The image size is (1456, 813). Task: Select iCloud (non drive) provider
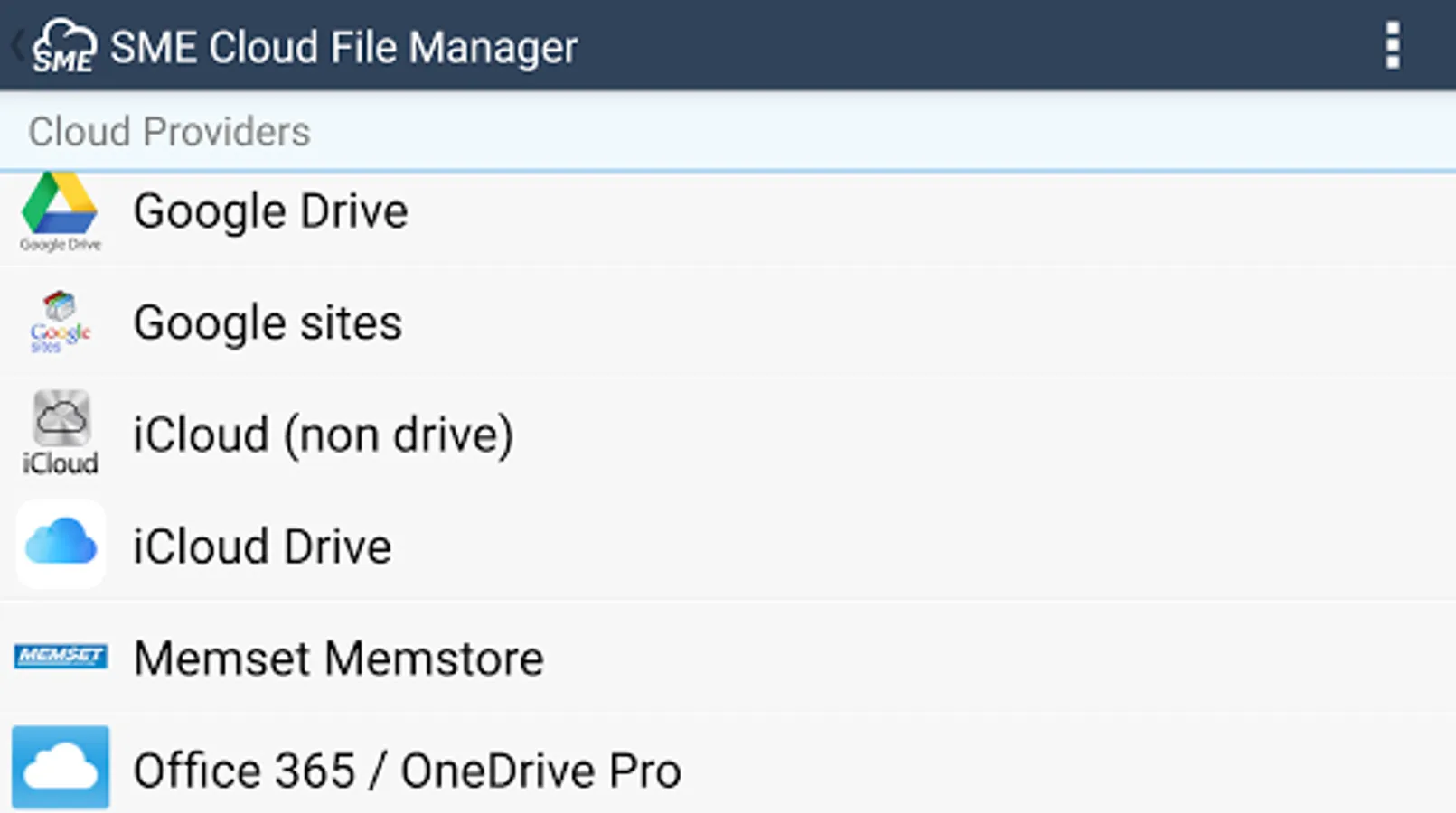click(x=324, y=435)
